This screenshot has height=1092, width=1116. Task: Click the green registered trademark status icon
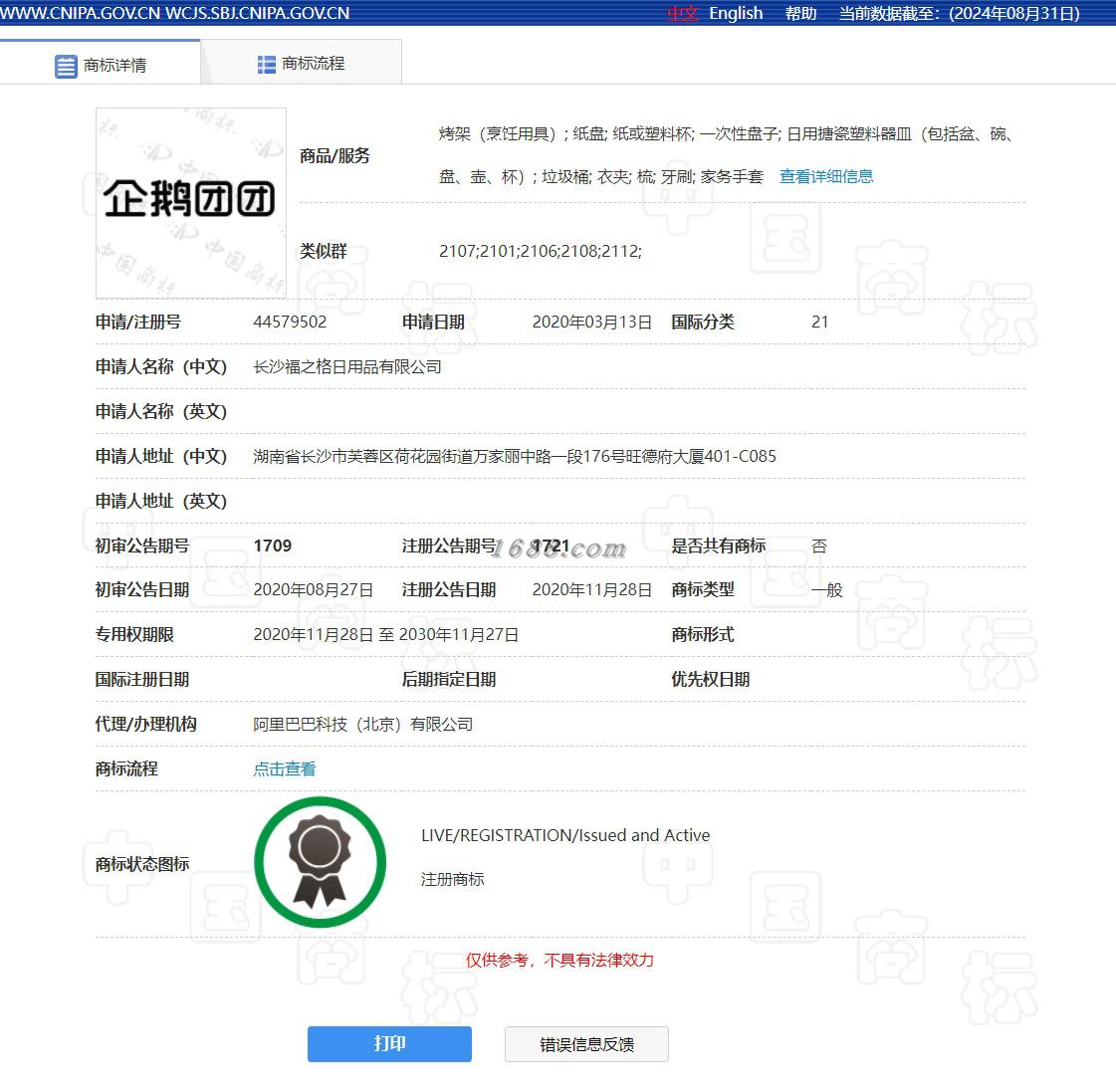[x=321, y=862]
